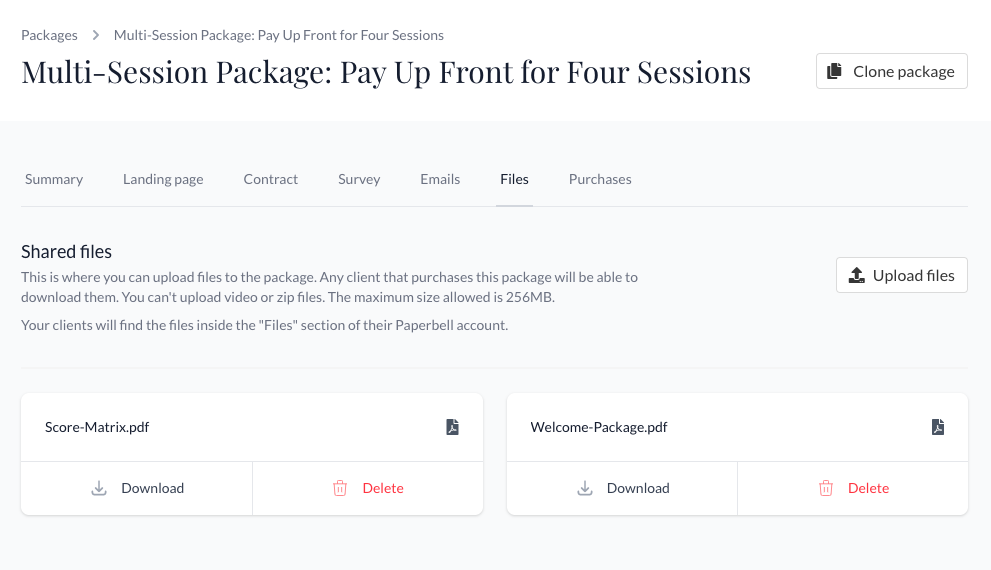Click the upload arrow icon beside Upload files
991x570 pixels.
856,276
